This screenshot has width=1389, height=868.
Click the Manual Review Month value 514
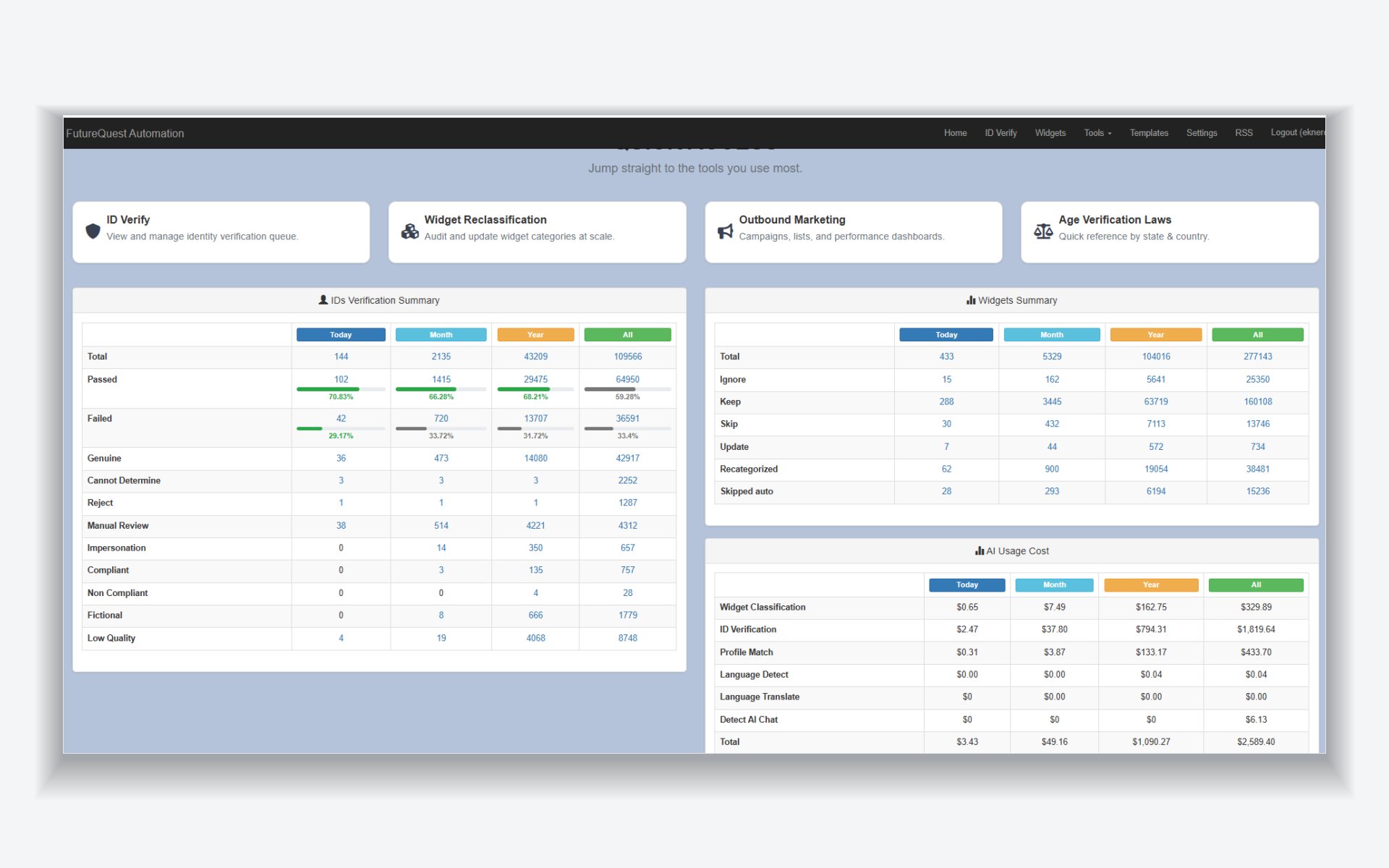point(441,526)
